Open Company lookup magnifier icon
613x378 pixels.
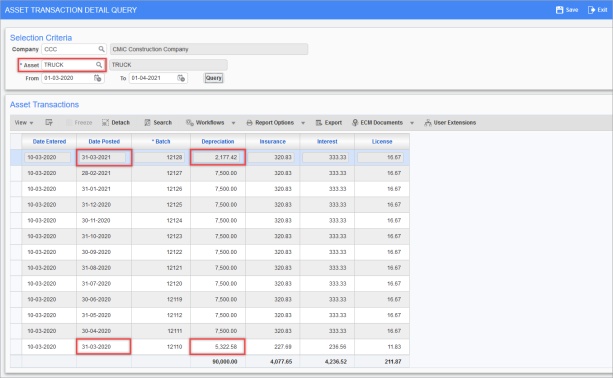coord(101,49)
